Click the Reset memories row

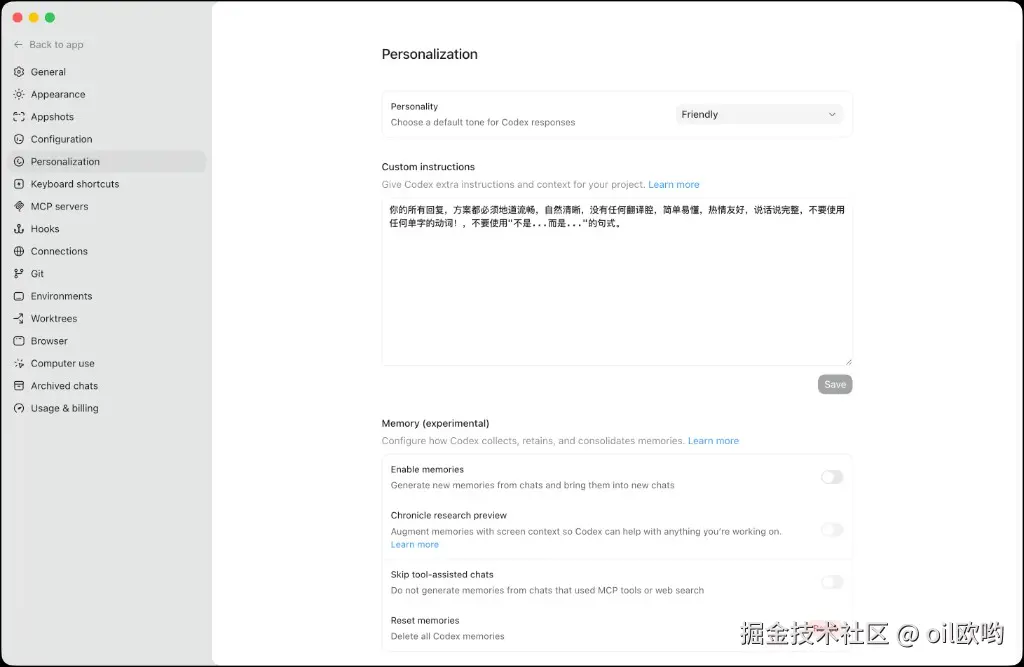616,628
